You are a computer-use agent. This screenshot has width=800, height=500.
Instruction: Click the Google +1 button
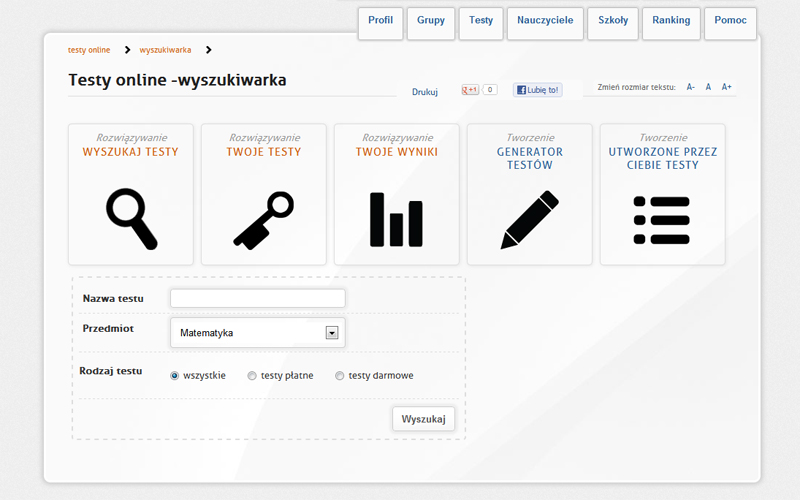pos(470,90)
